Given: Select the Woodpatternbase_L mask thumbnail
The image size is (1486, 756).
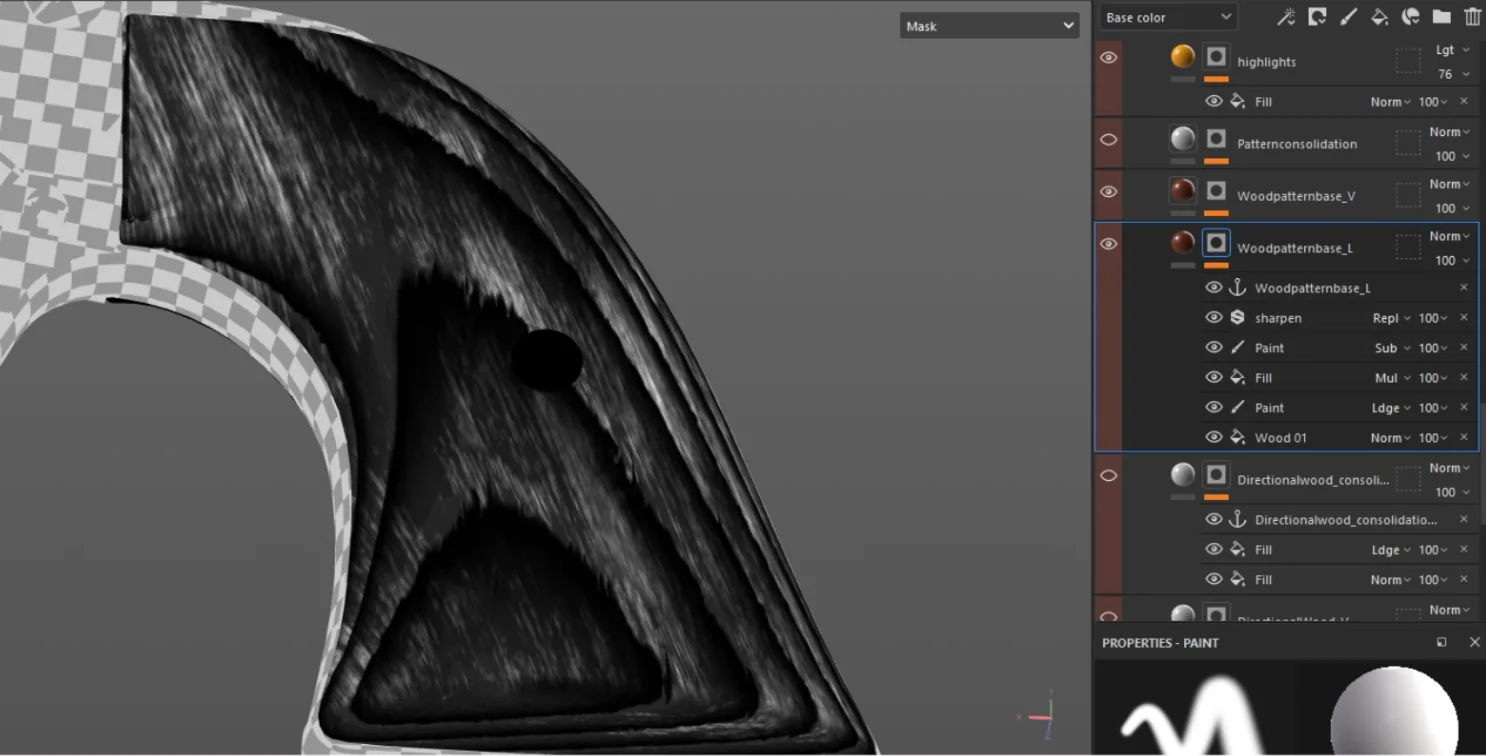Looking at the screenshot, I should click(x=1216, y=243).
